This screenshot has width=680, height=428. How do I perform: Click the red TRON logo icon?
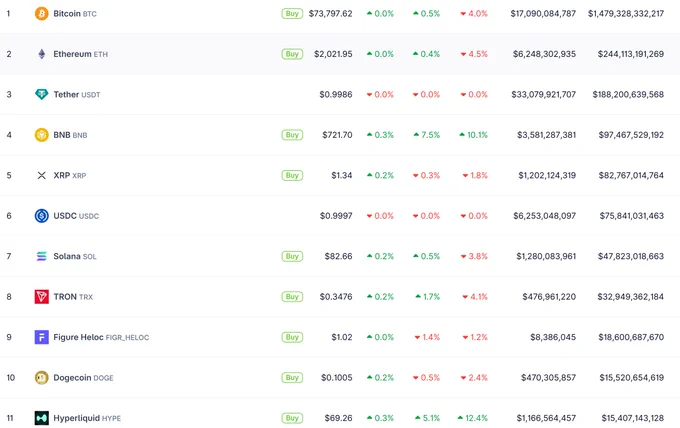(42, 297)
